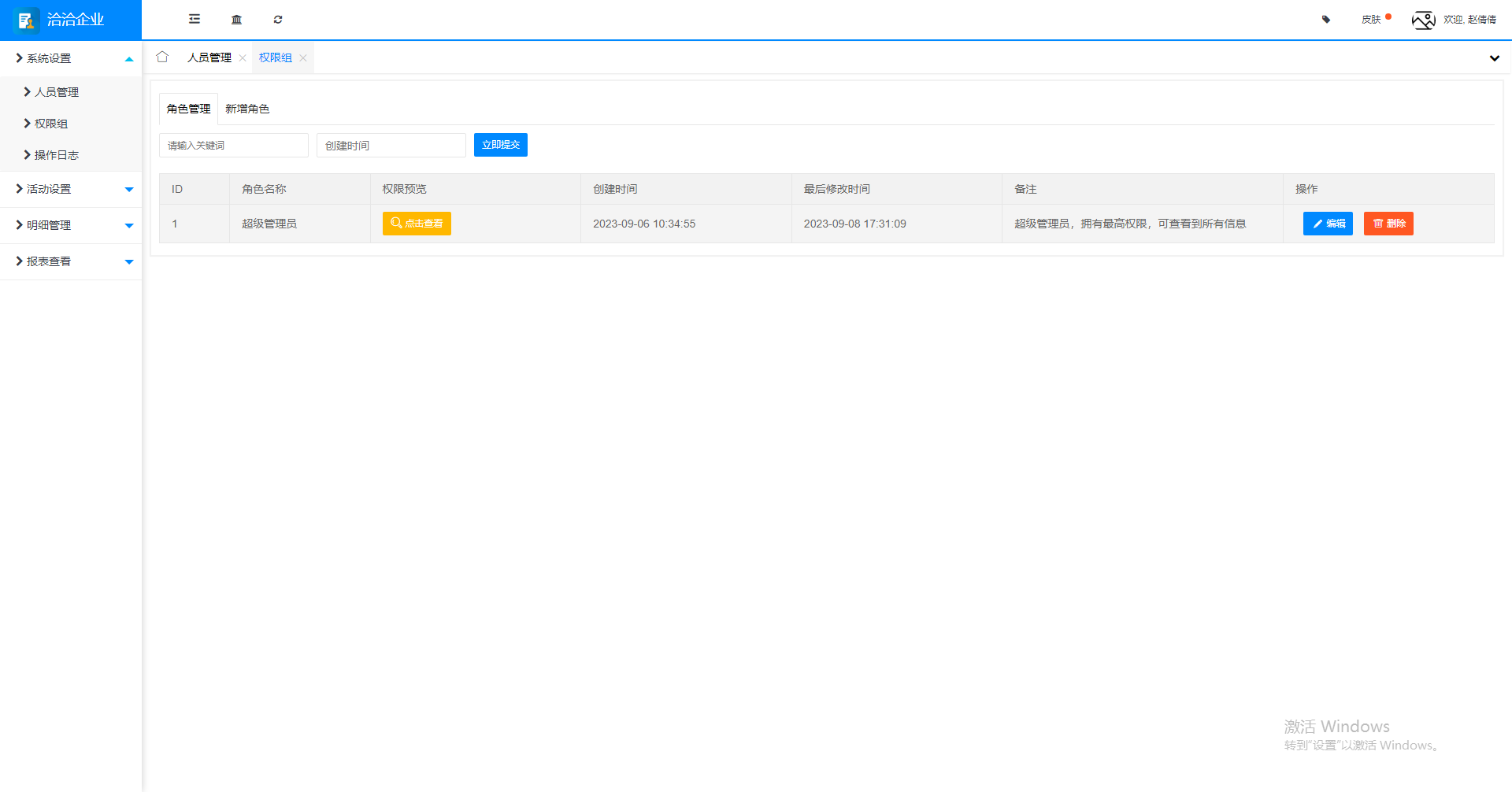1512x792 pixels.
Task: Click the sidebar collapse menu icon
Action: pos(195,19)
